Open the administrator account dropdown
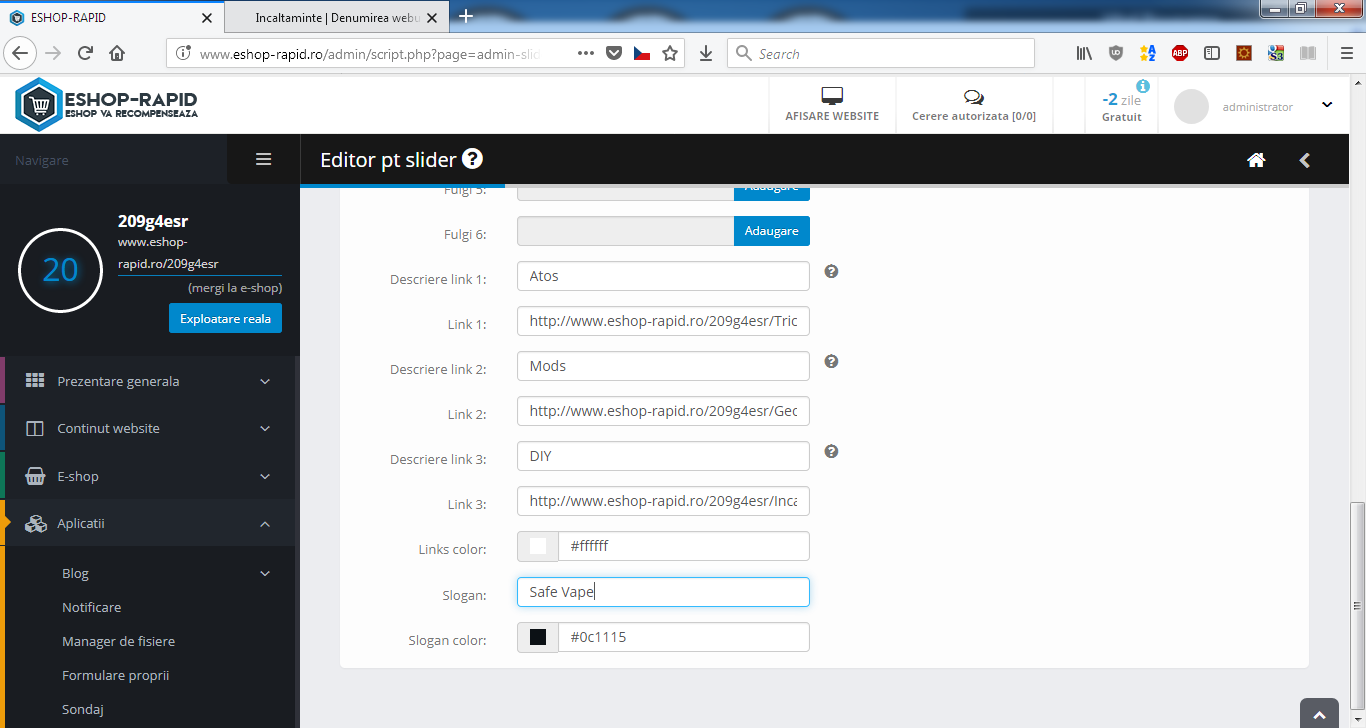This screenshot has height=728, width=1366. point(1327,105)
